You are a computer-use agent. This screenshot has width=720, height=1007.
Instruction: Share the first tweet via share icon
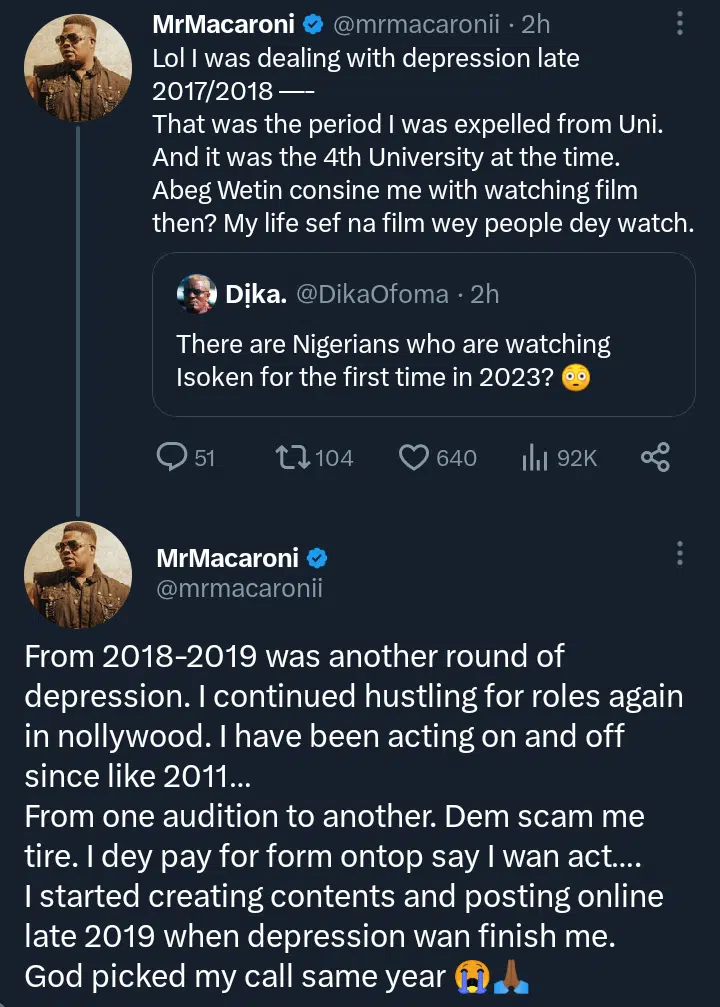point(654,458)
